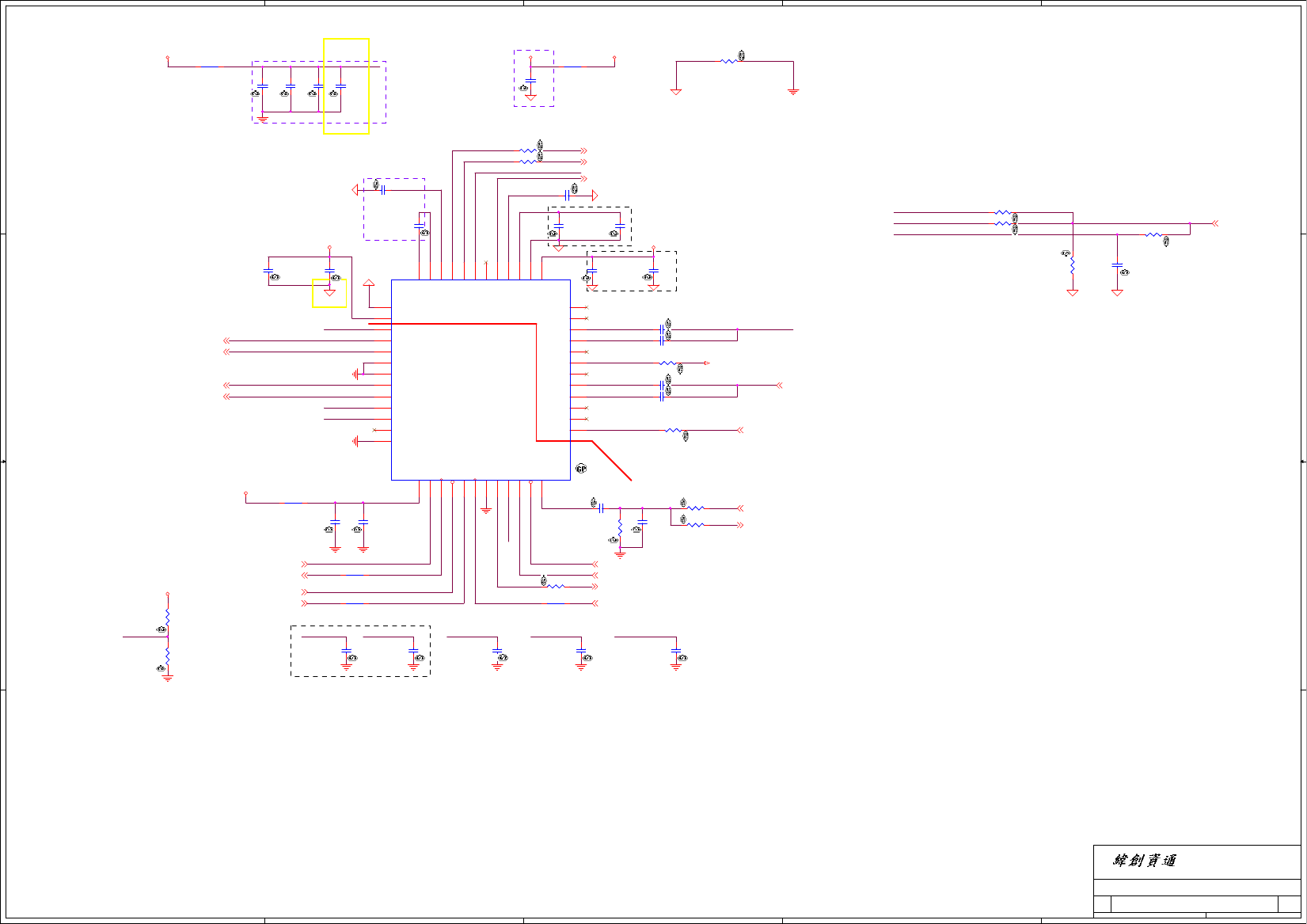
Task: Select the GP marker beside the IC
Action: pos(581,469)
